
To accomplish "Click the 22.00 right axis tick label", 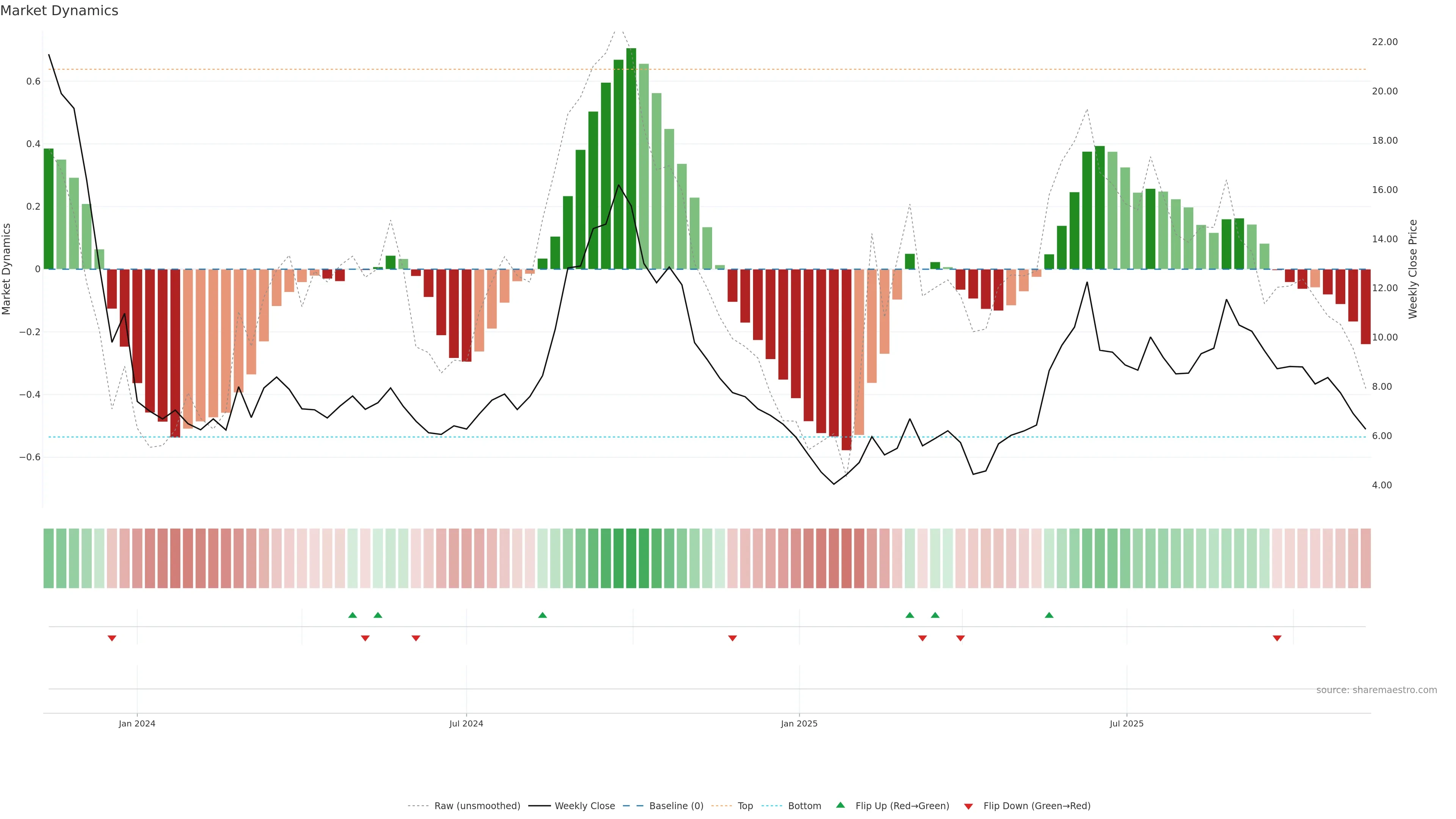I will tap(1384, 42).
